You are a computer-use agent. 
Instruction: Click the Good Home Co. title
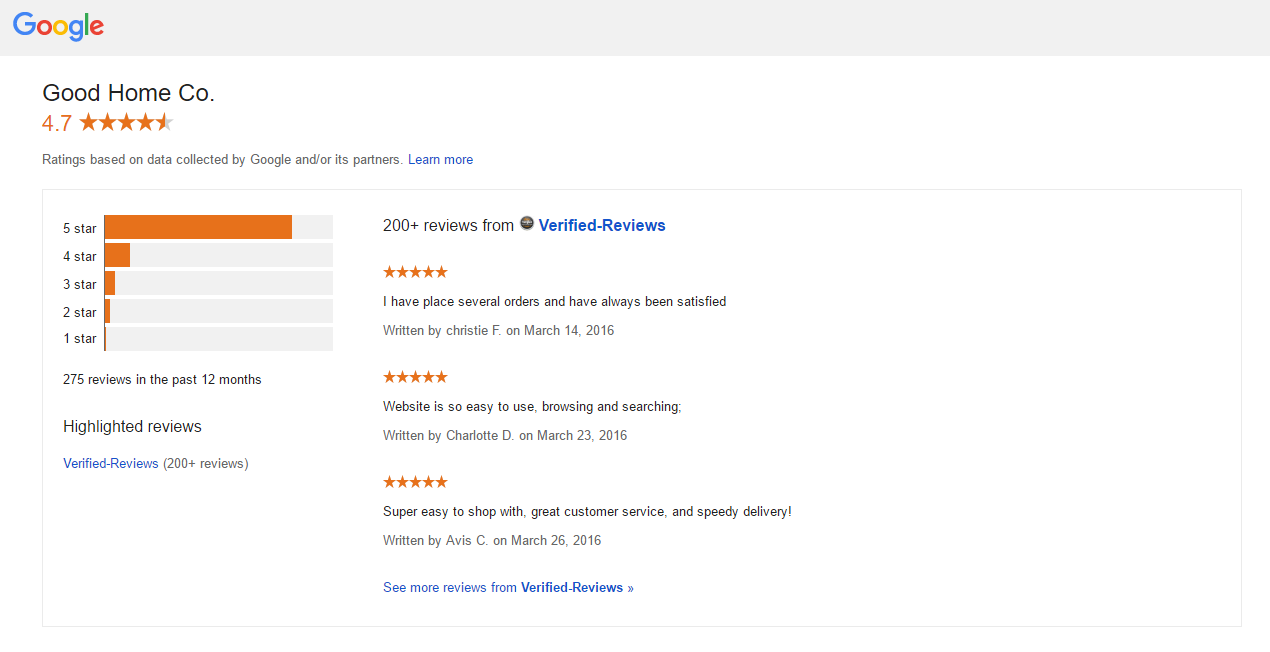coord(128,93)
